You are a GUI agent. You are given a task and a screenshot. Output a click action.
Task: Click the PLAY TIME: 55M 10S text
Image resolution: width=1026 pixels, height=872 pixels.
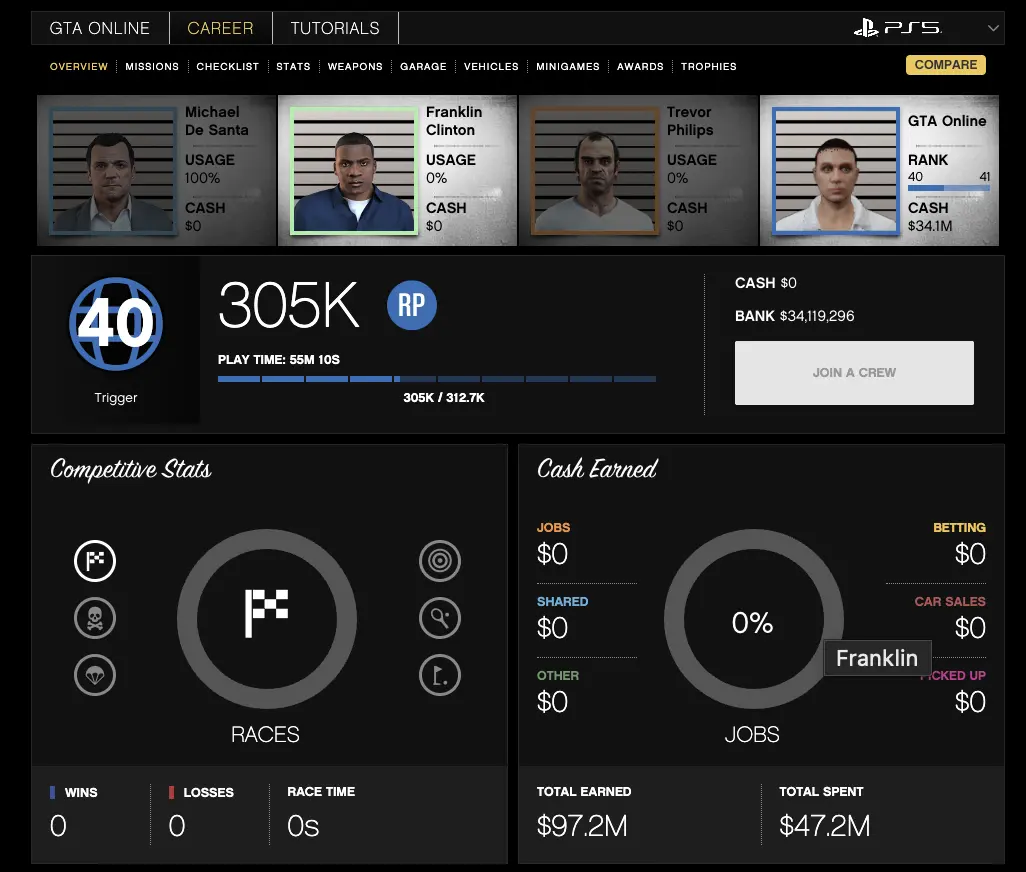[x=279, y=360]
